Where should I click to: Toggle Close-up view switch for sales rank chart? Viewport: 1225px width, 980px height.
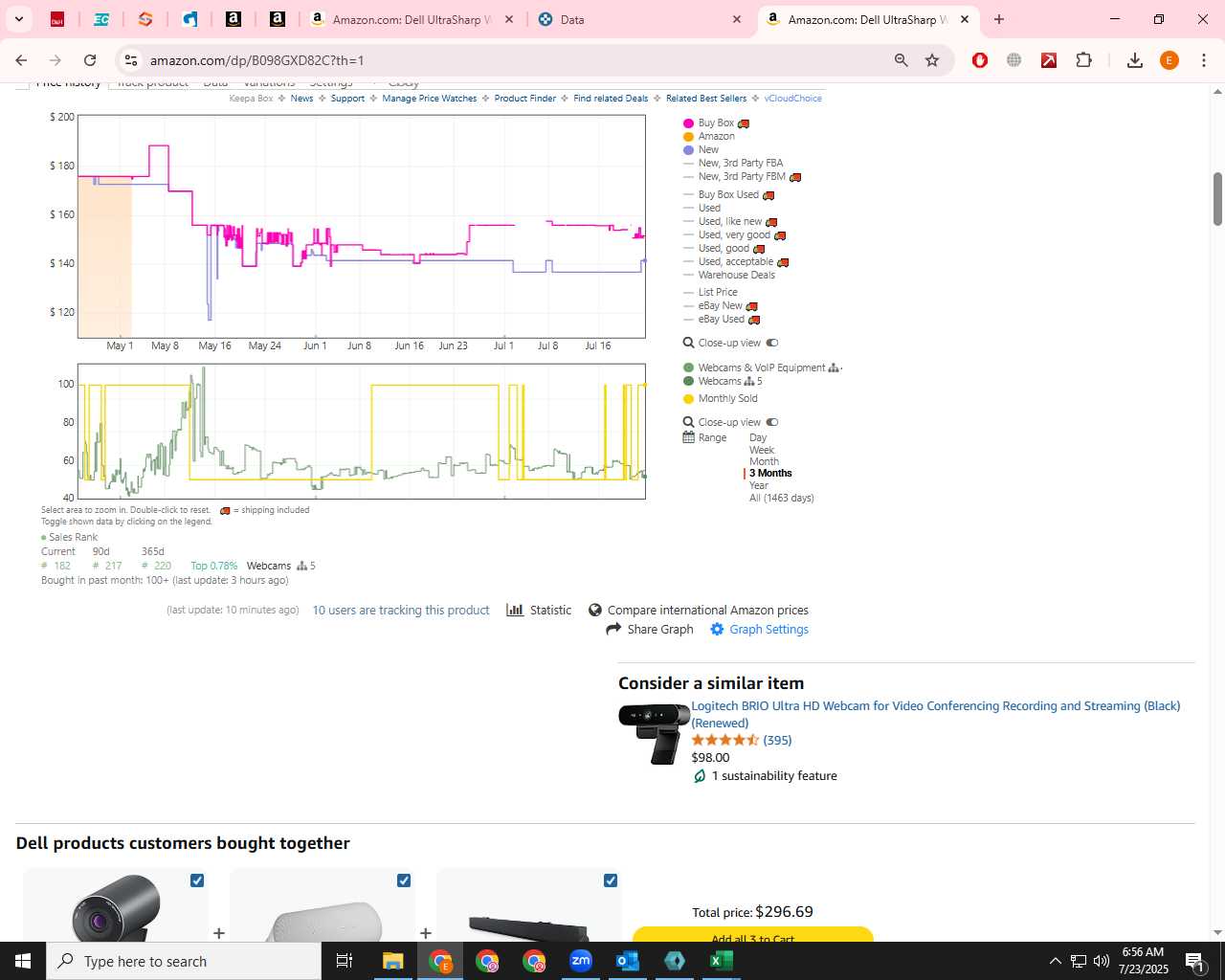772,422
